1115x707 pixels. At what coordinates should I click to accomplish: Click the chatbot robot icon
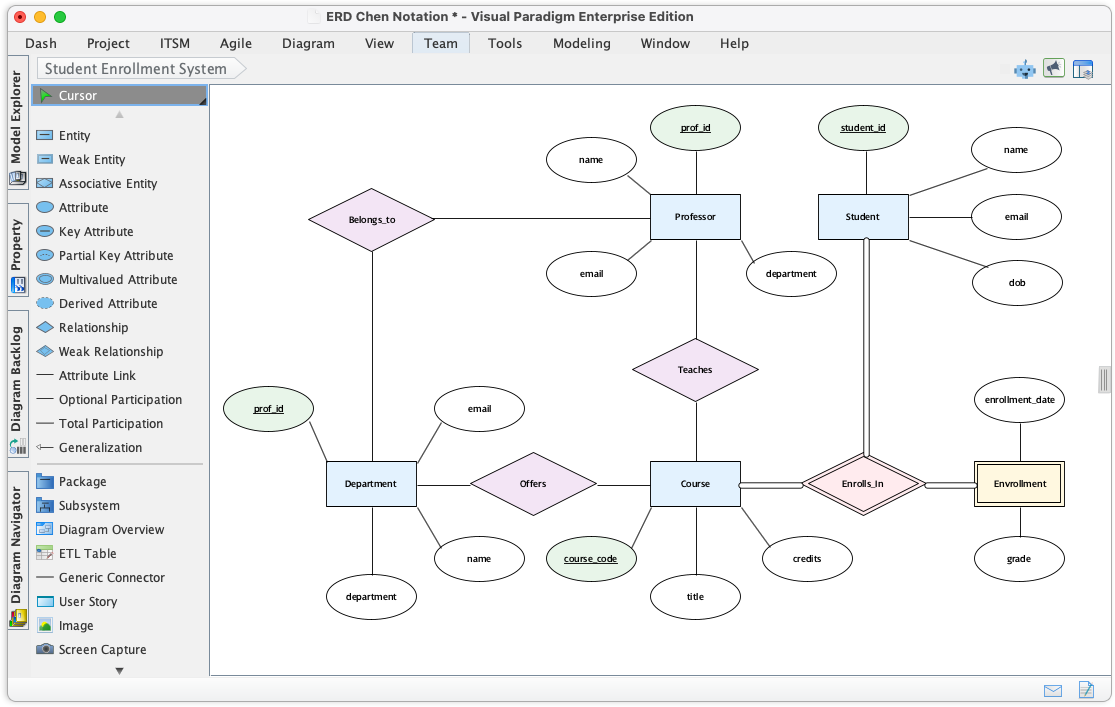[x=1024, y=69]
